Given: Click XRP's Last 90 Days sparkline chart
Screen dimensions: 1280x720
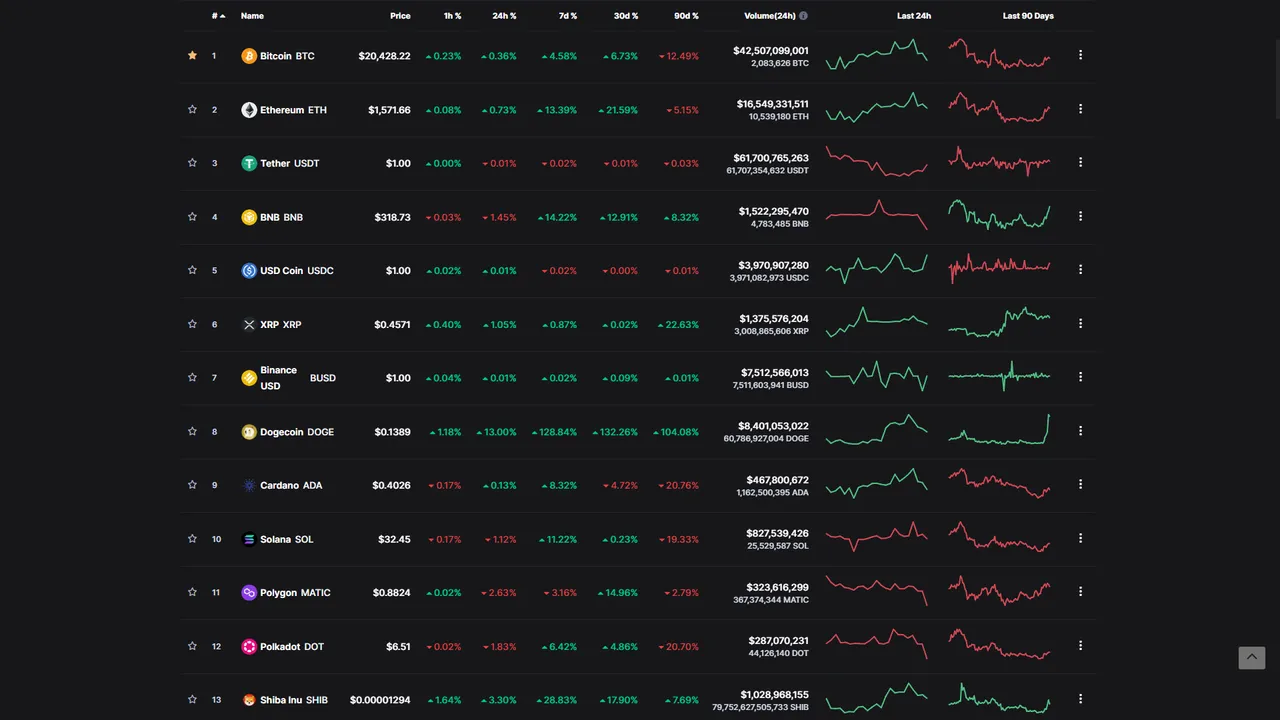Looking at the screenshot, I should (x=1000, y=322).
